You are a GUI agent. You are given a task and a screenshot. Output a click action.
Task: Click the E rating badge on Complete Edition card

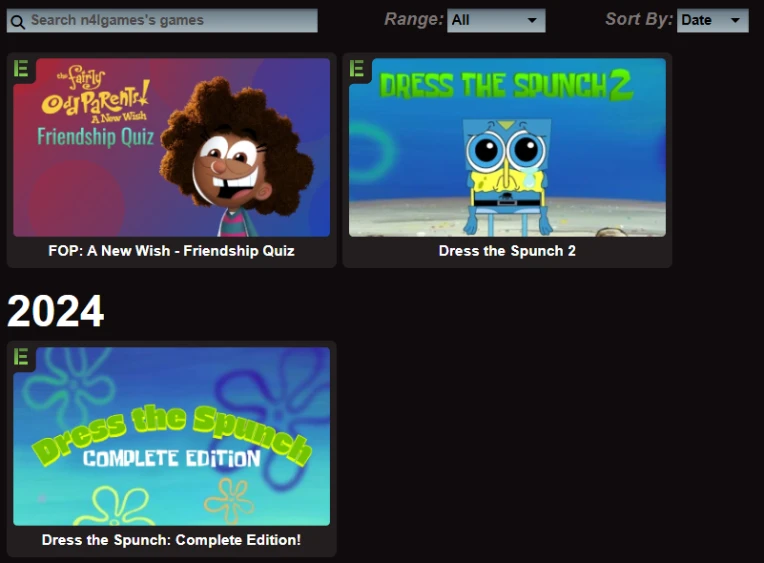[x=21, y=357]
